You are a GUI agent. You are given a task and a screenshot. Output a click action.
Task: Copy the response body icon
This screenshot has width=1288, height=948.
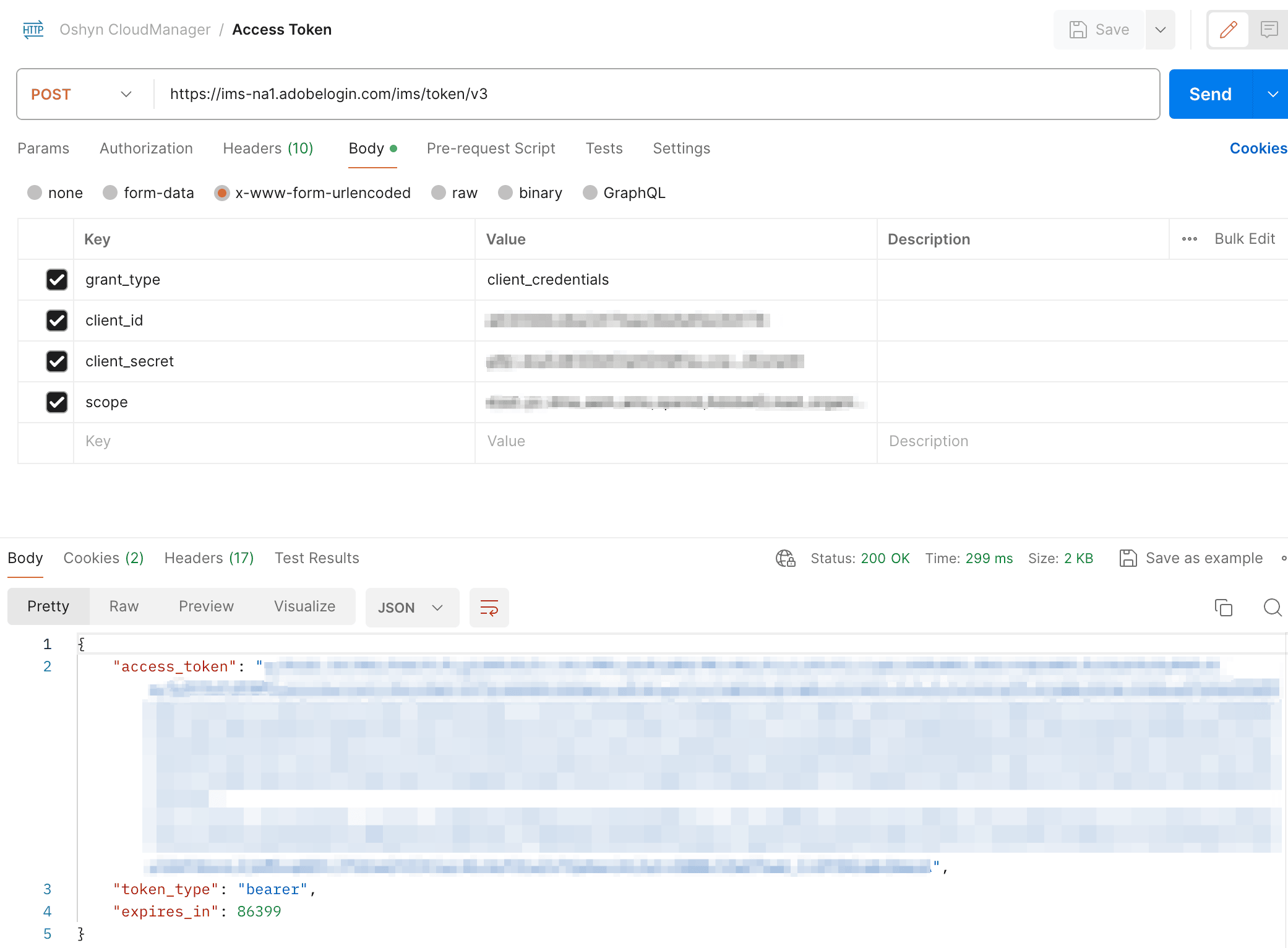(x=1223, y=608)
